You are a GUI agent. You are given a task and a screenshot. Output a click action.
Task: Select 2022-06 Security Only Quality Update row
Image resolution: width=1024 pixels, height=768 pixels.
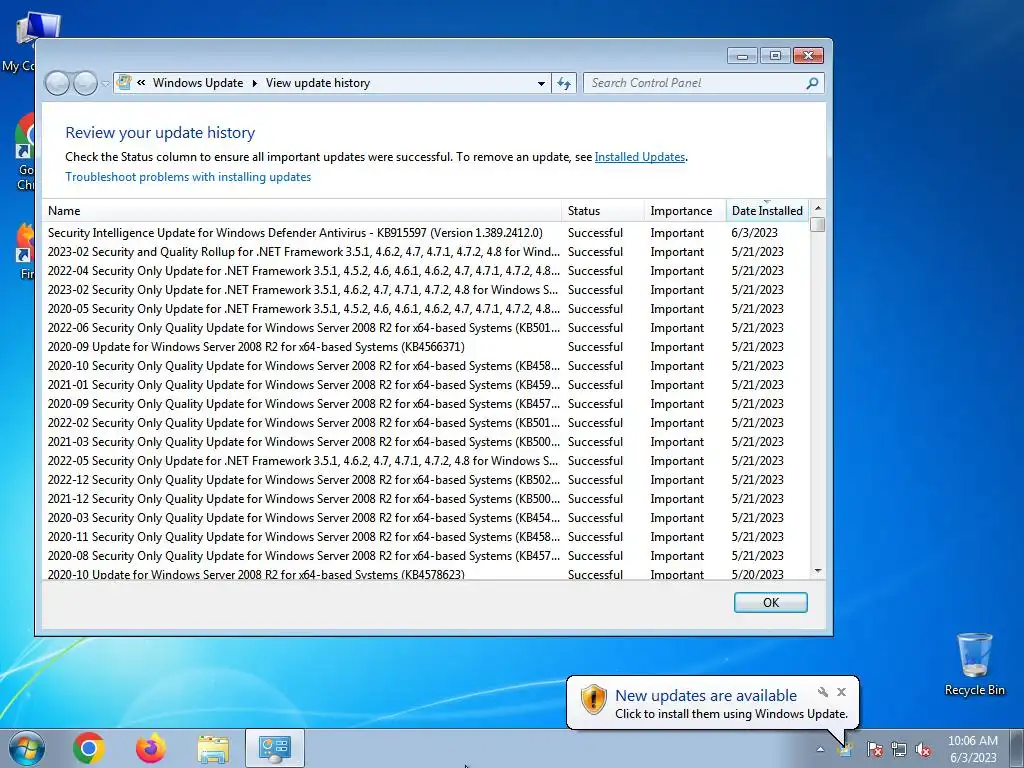[426, 328]
